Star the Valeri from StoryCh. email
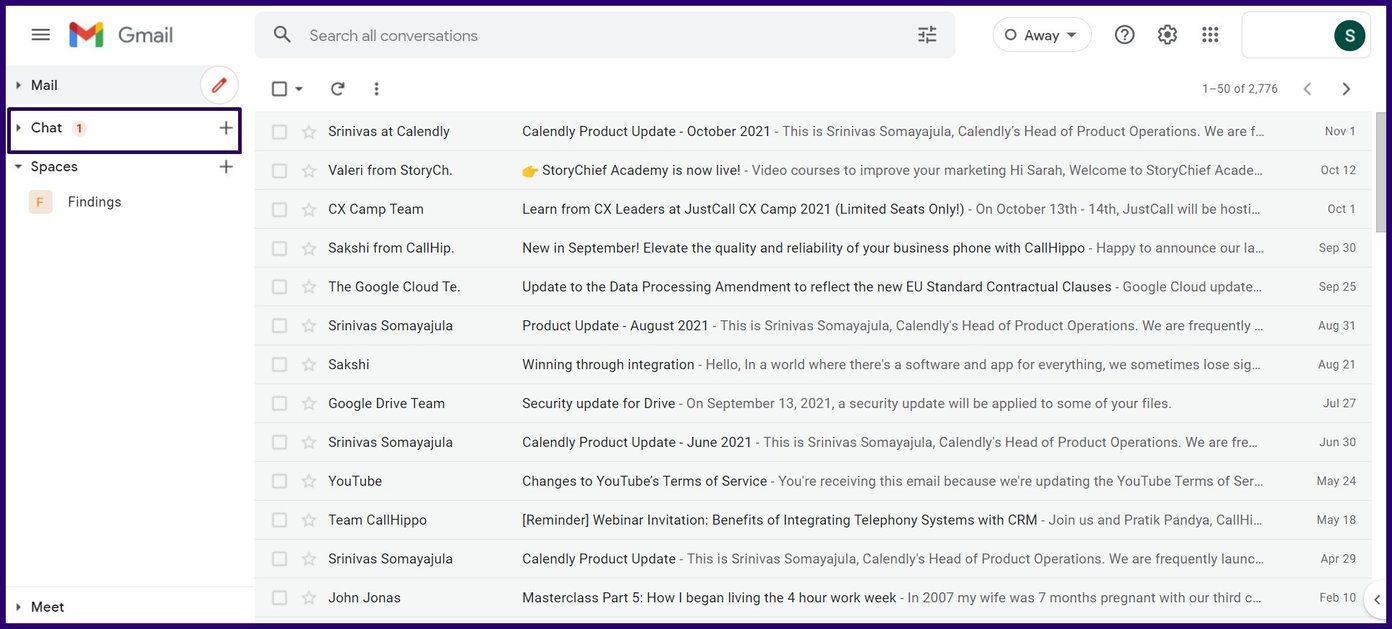This screenshot has width=1392, height=629. pyautogui.click(x=309, y=171)
